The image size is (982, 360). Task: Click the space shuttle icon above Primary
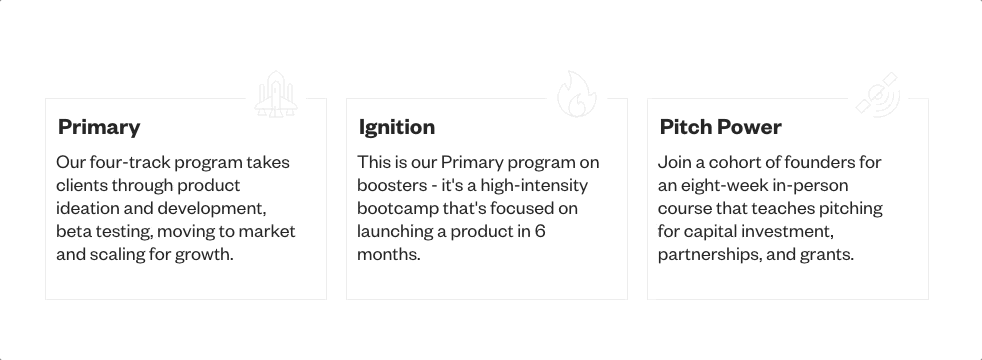coord(276,94)
